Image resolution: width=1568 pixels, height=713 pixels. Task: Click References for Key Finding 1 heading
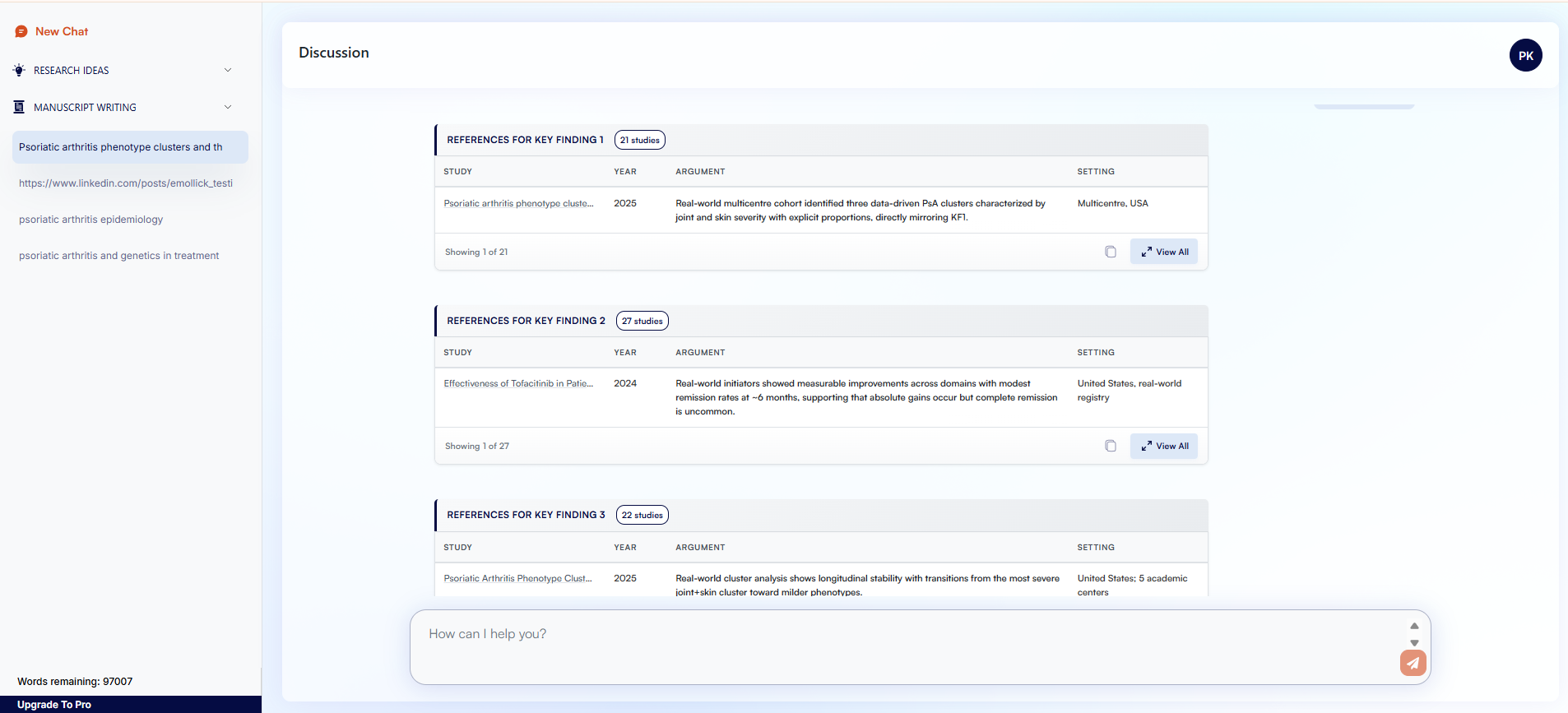tap(525, 140)
